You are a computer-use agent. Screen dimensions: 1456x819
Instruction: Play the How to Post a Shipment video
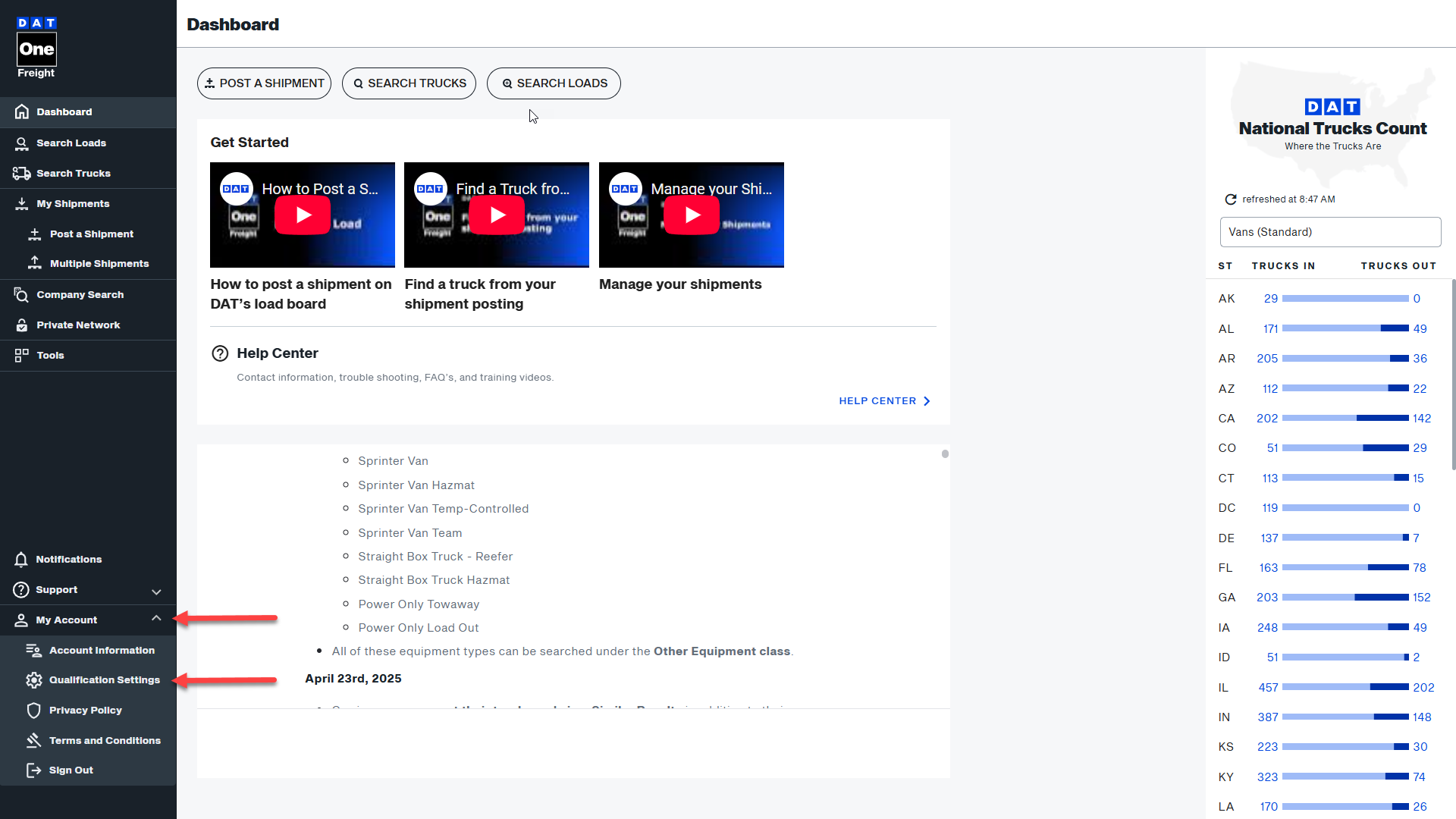click(x=303, y=215)
